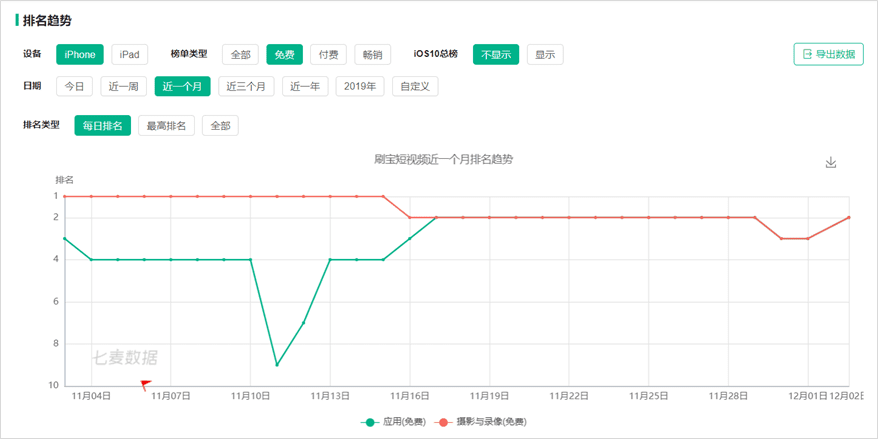Switch the date range to 近三个月
The width and height of the screenshot is (878, 439).
point(246,86)
